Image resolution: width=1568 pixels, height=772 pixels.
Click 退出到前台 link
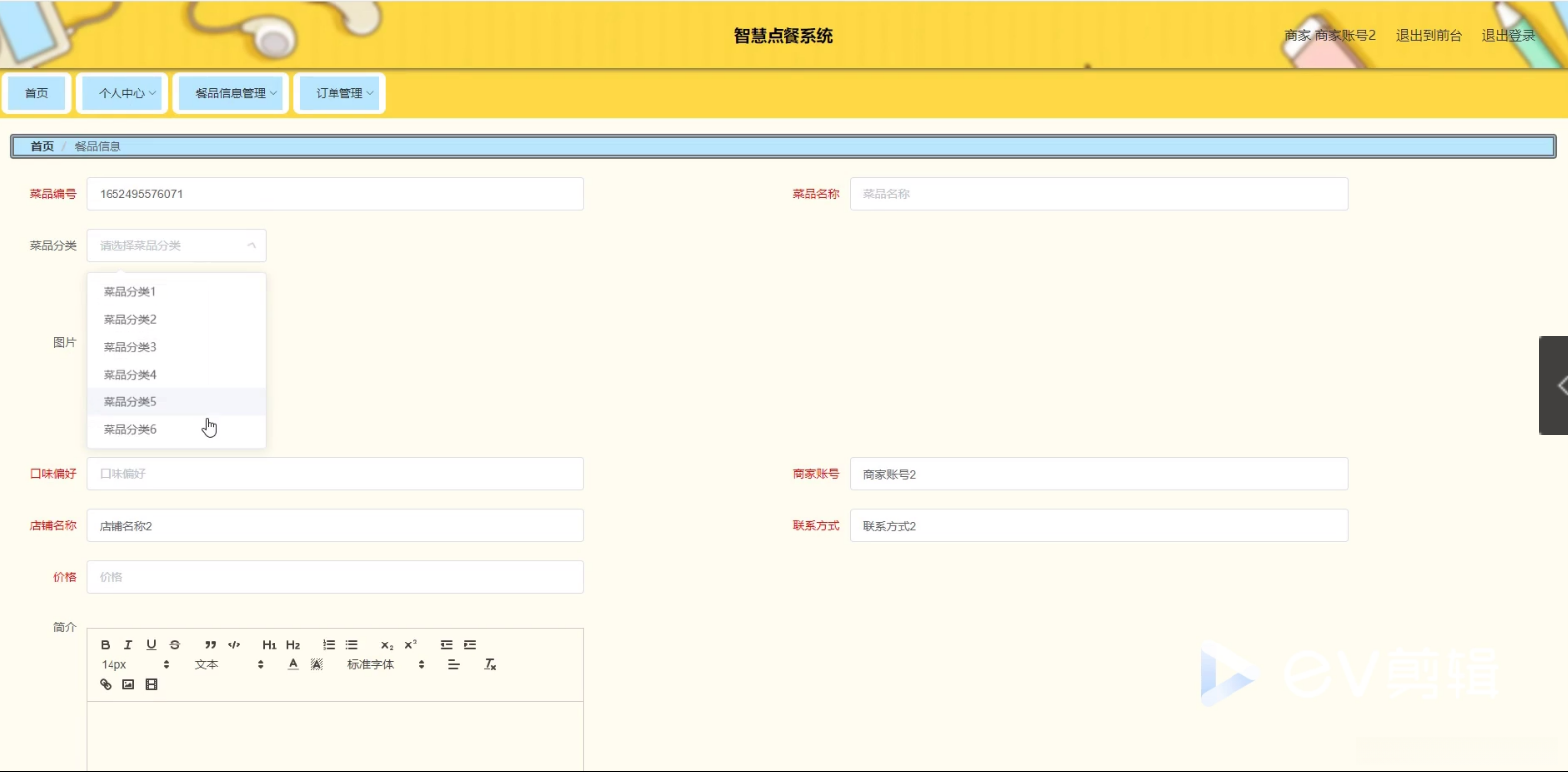(1429, 35)
